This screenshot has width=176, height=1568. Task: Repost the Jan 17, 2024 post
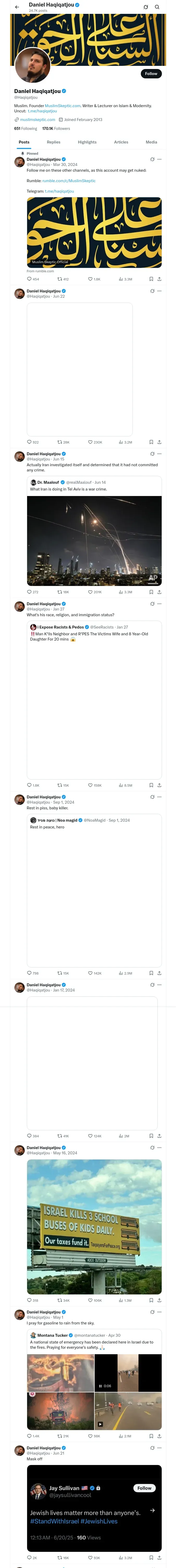pyautogui.click(x=60, y=1136)
